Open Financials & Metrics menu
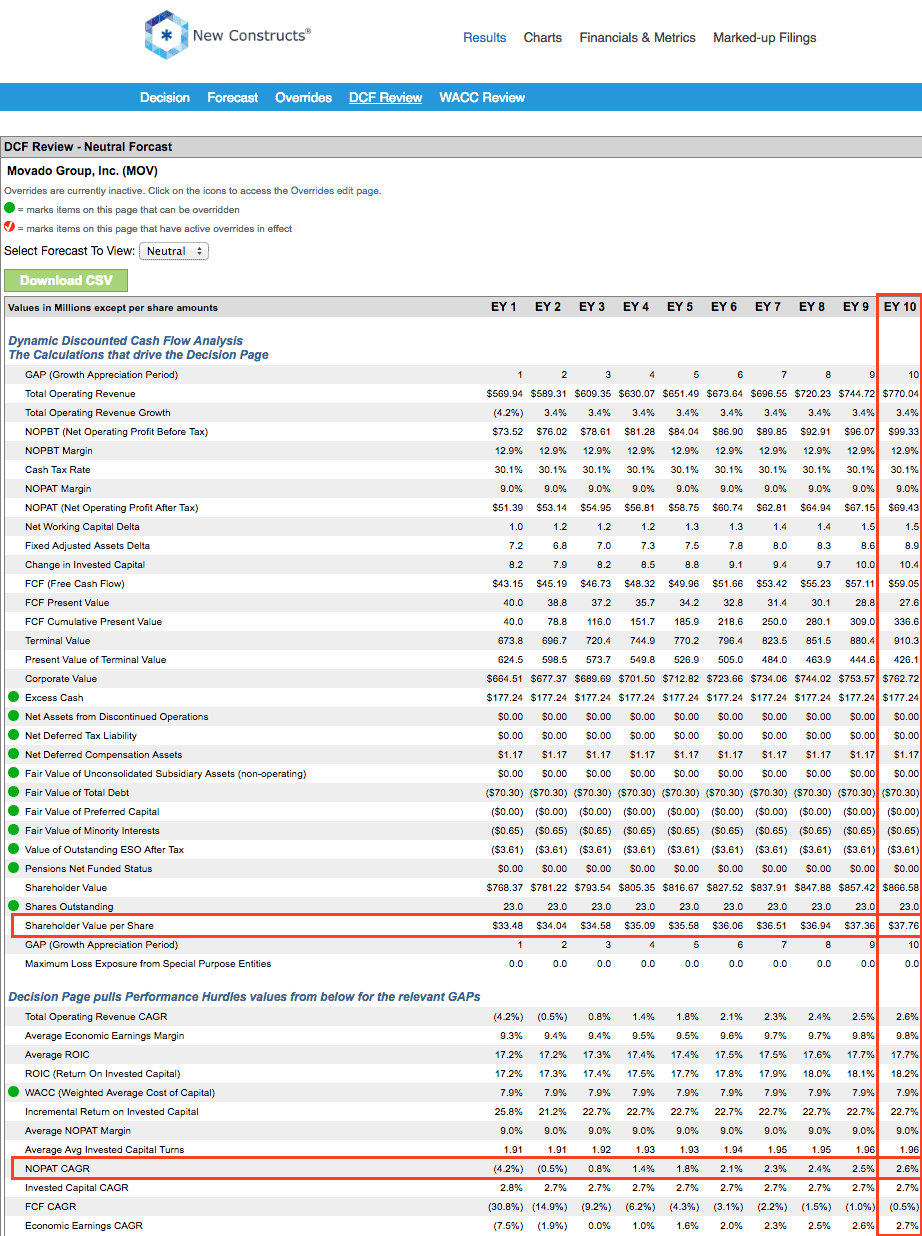The image size is (922, 1236). [x=638, y=37]
